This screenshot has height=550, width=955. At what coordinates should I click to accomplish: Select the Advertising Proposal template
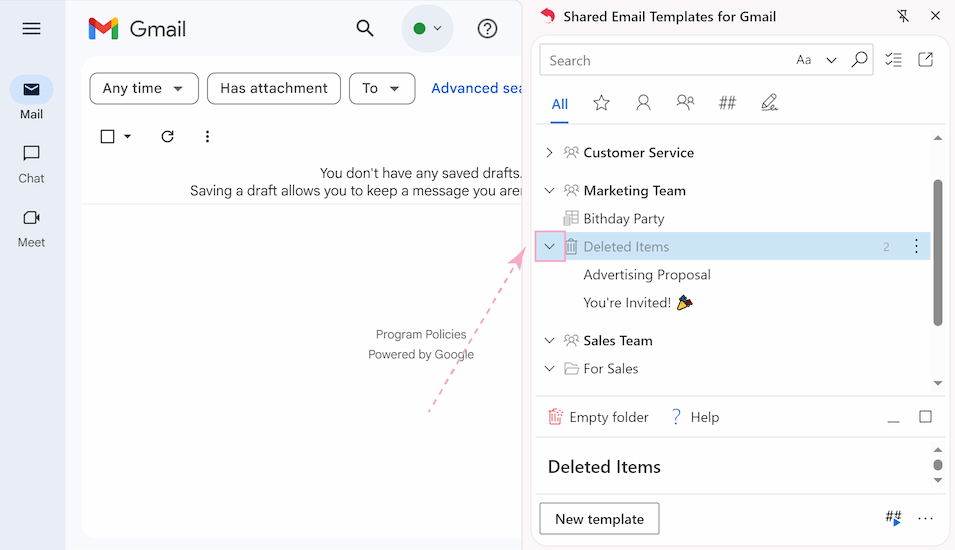click(x=647, y=275)
